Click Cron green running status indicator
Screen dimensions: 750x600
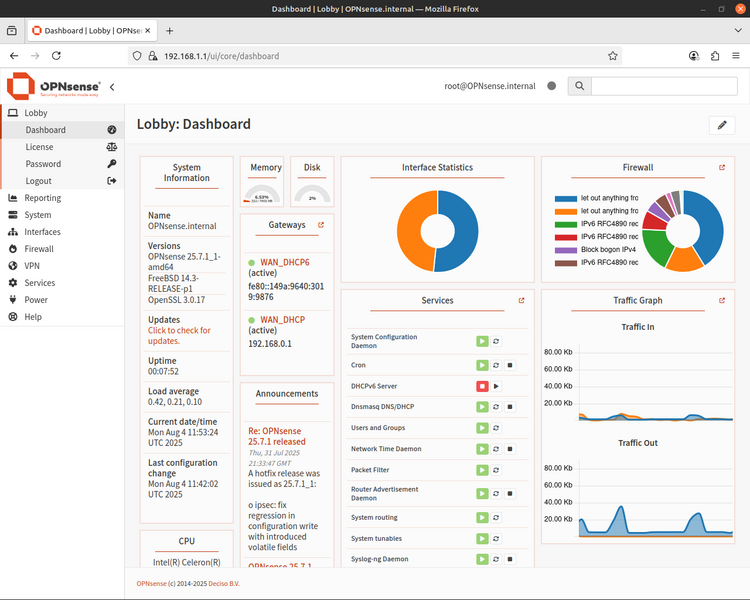tap(482, 365)
